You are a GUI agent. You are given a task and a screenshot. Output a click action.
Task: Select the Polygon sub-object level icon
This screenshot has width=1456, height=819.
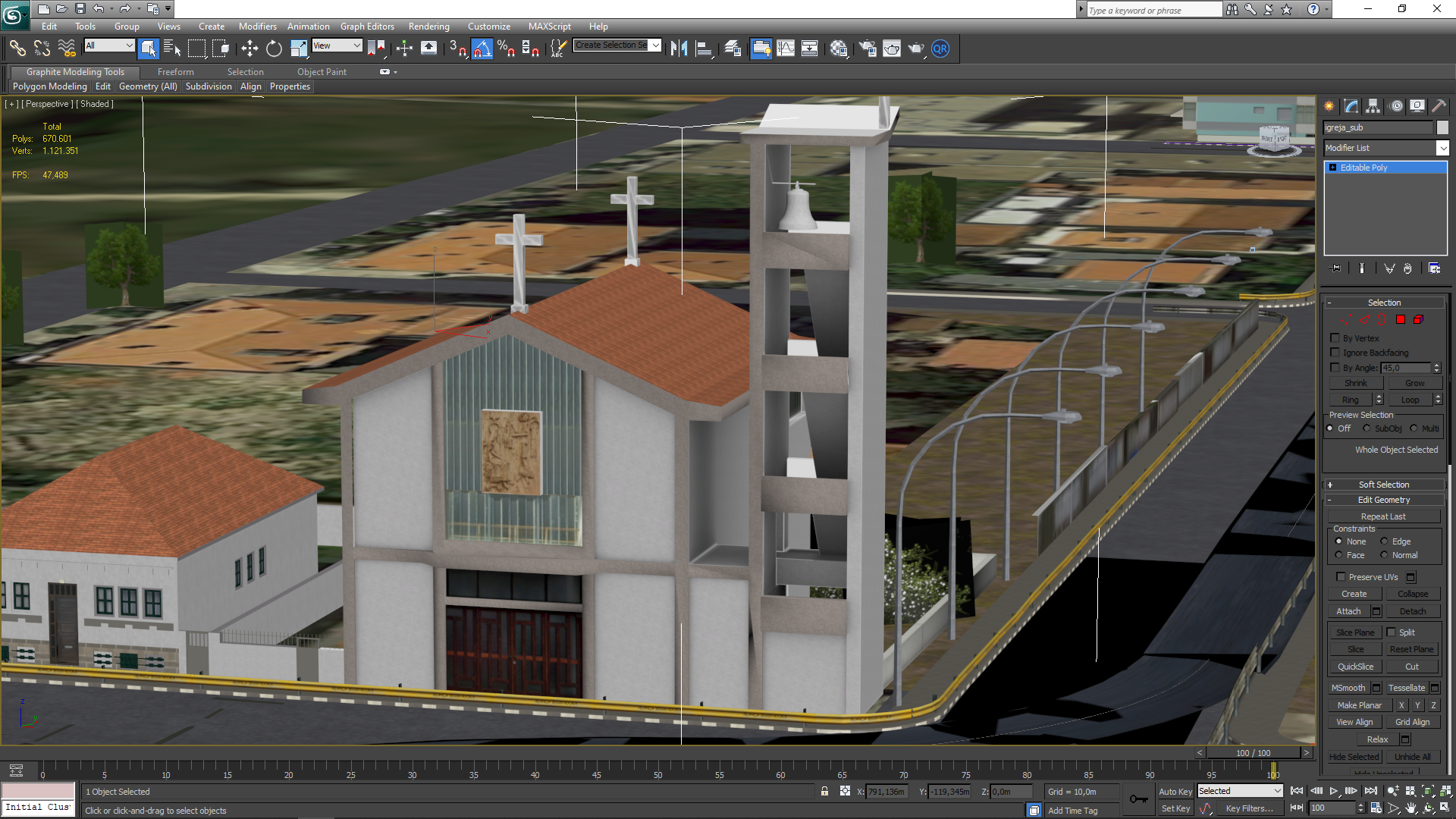tap(1401, 320)
